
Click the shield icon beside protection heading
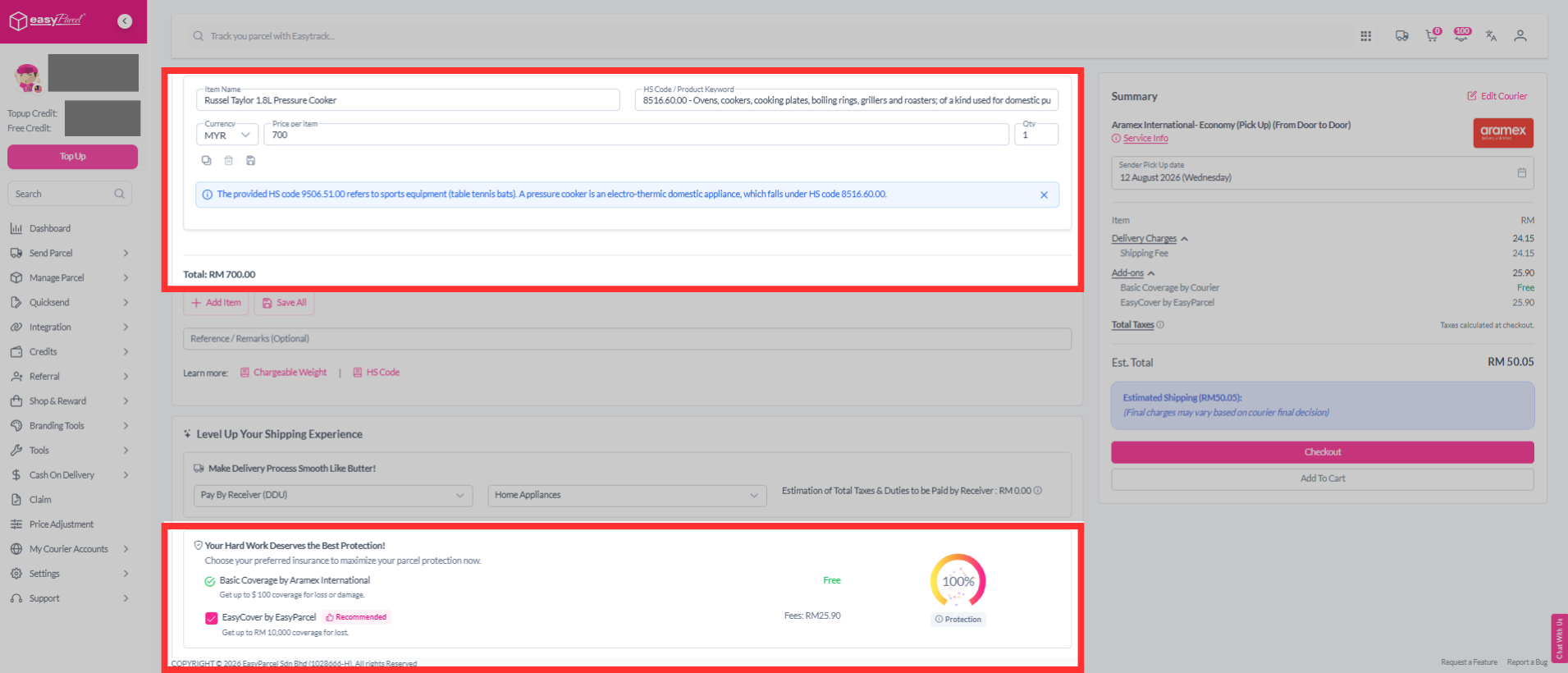pos(198,545)
